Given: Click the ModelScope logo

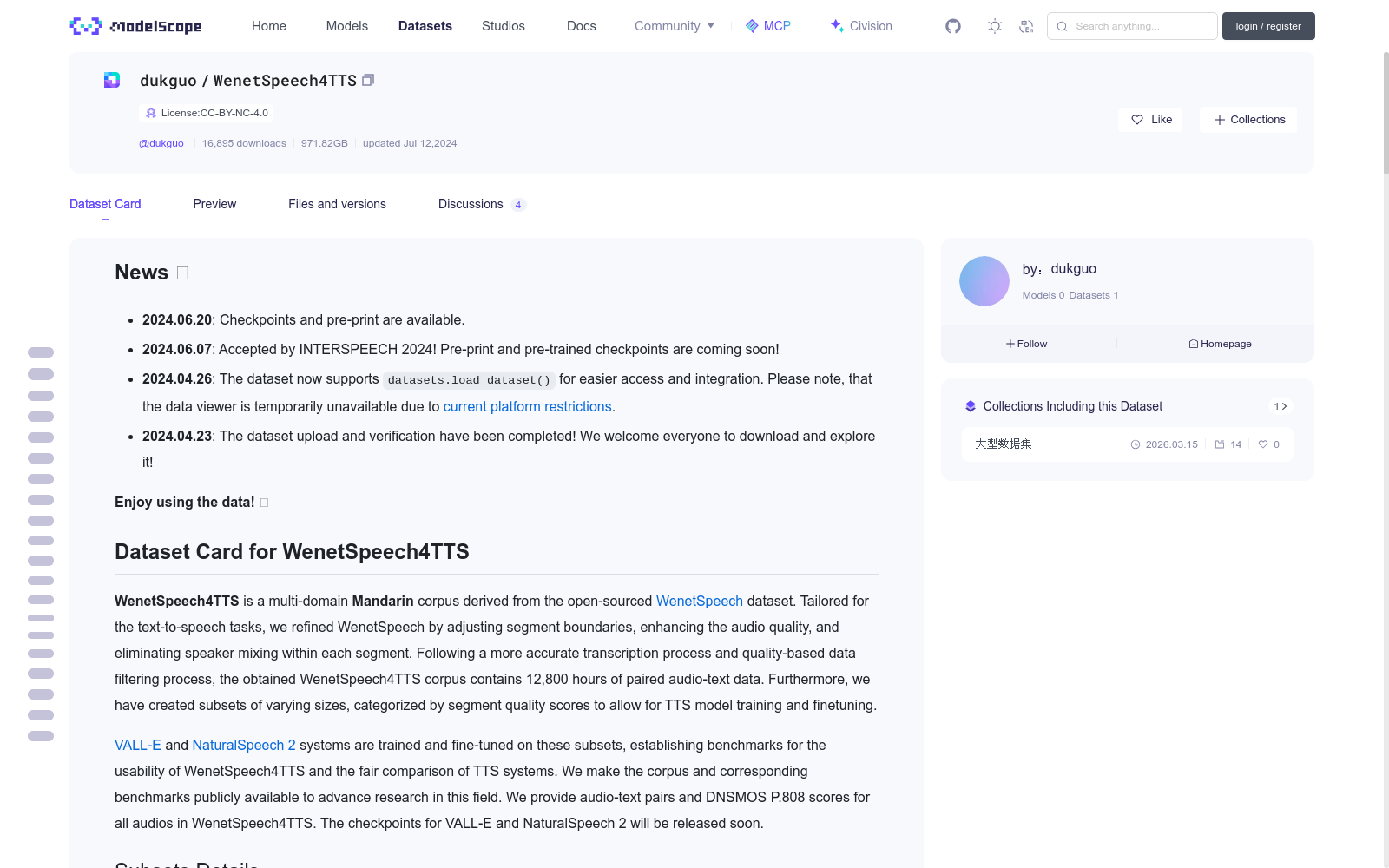Looking at the screenshot, I should coord(135,26).
